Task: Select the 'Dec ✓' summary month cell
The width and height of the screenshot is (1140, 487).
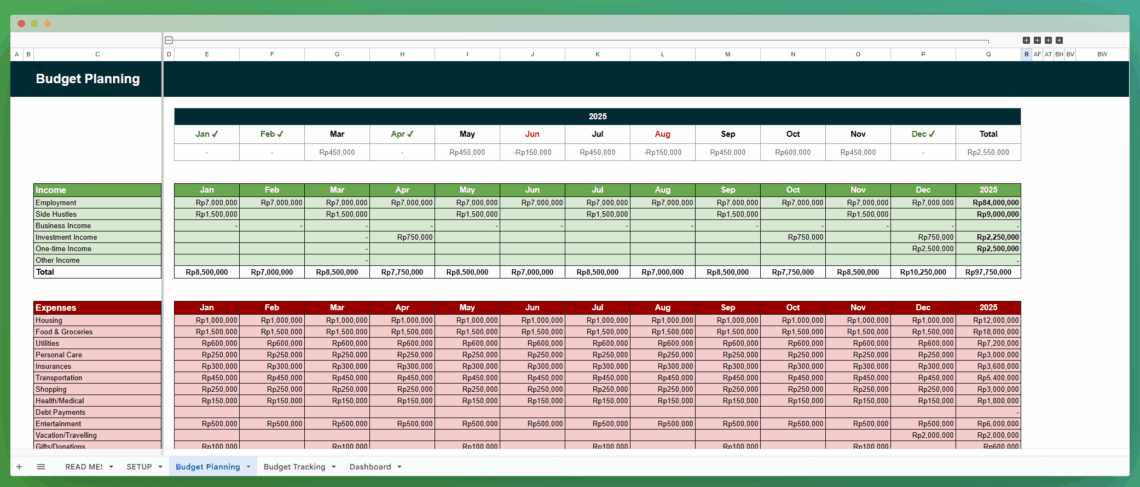Action: (923, 134)
